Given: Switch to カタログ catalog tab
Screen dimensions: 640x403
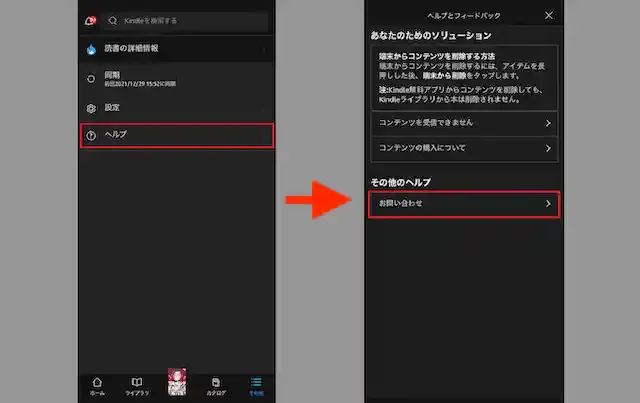Looking at the screenshot, I should 216,386.
